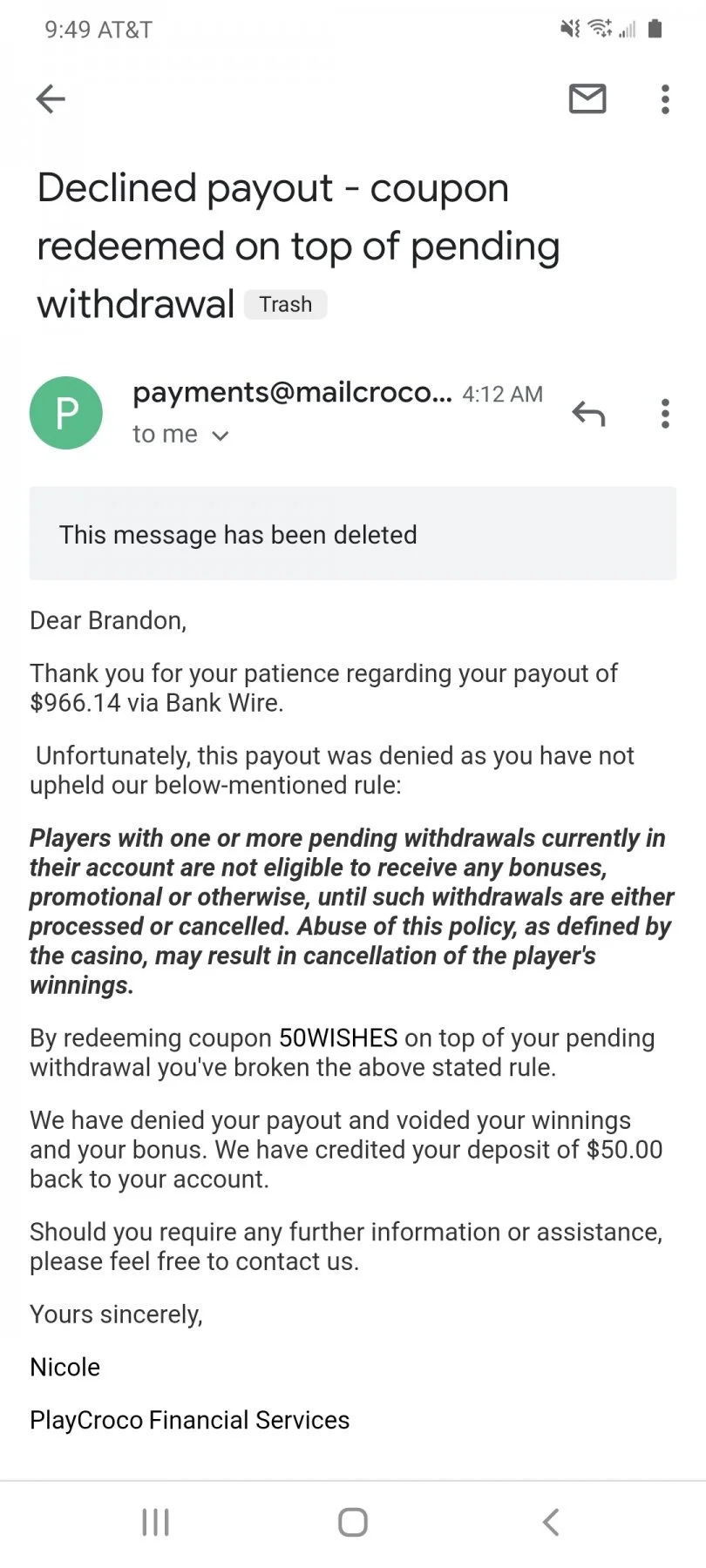
Task: Tap the muted sound status icon
Action: tap(570, 29)
